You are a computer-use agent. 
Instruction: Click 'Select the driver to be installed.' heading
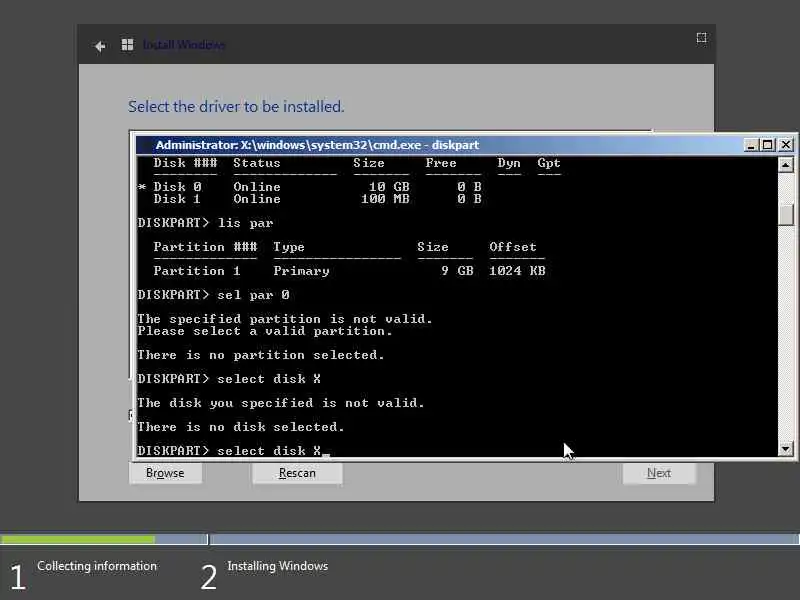[x=236, y=107]
